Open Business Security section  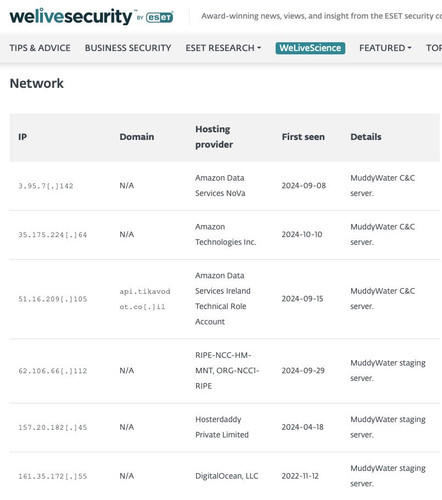[x=128, y=48]
